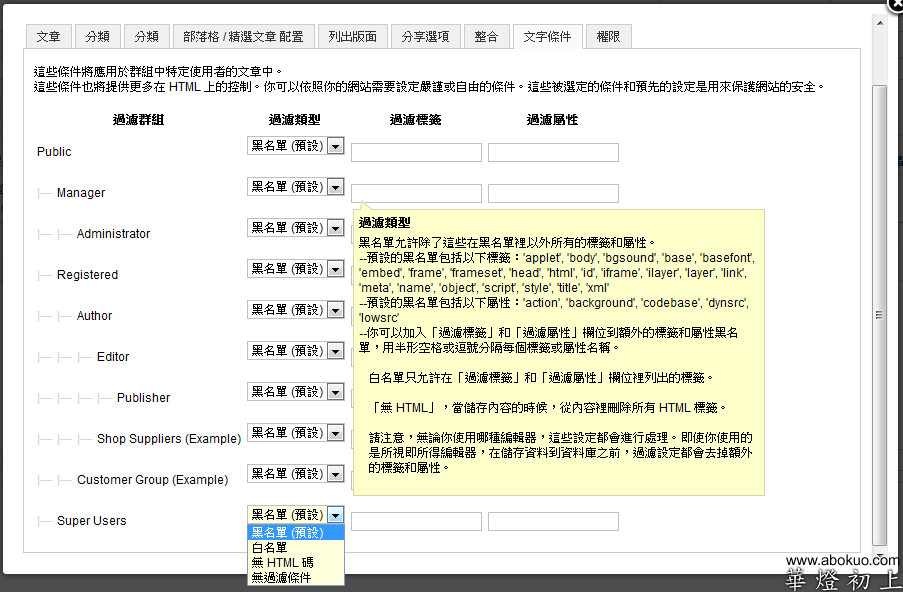The height and width of the screenshot is (592, 903).
Task: Select 無 HTML 碼 in the dropdown list
Action: pyautogui.click(x=282, y=563)
